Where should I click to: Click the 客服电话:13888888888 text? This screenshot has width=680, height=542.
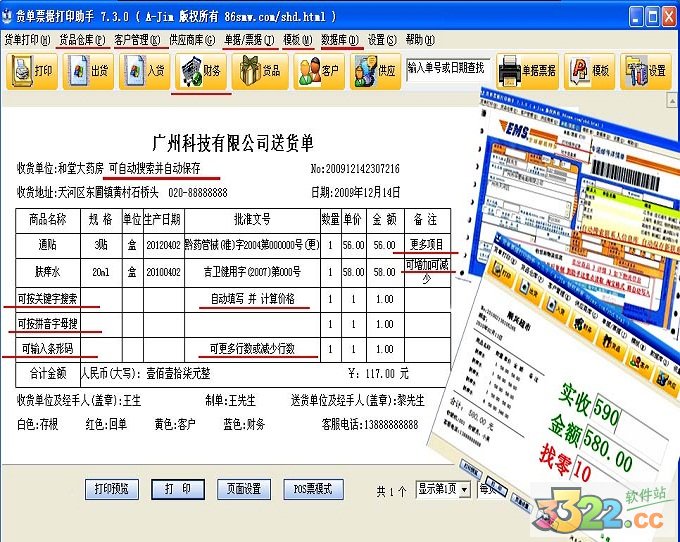[370, 424]
